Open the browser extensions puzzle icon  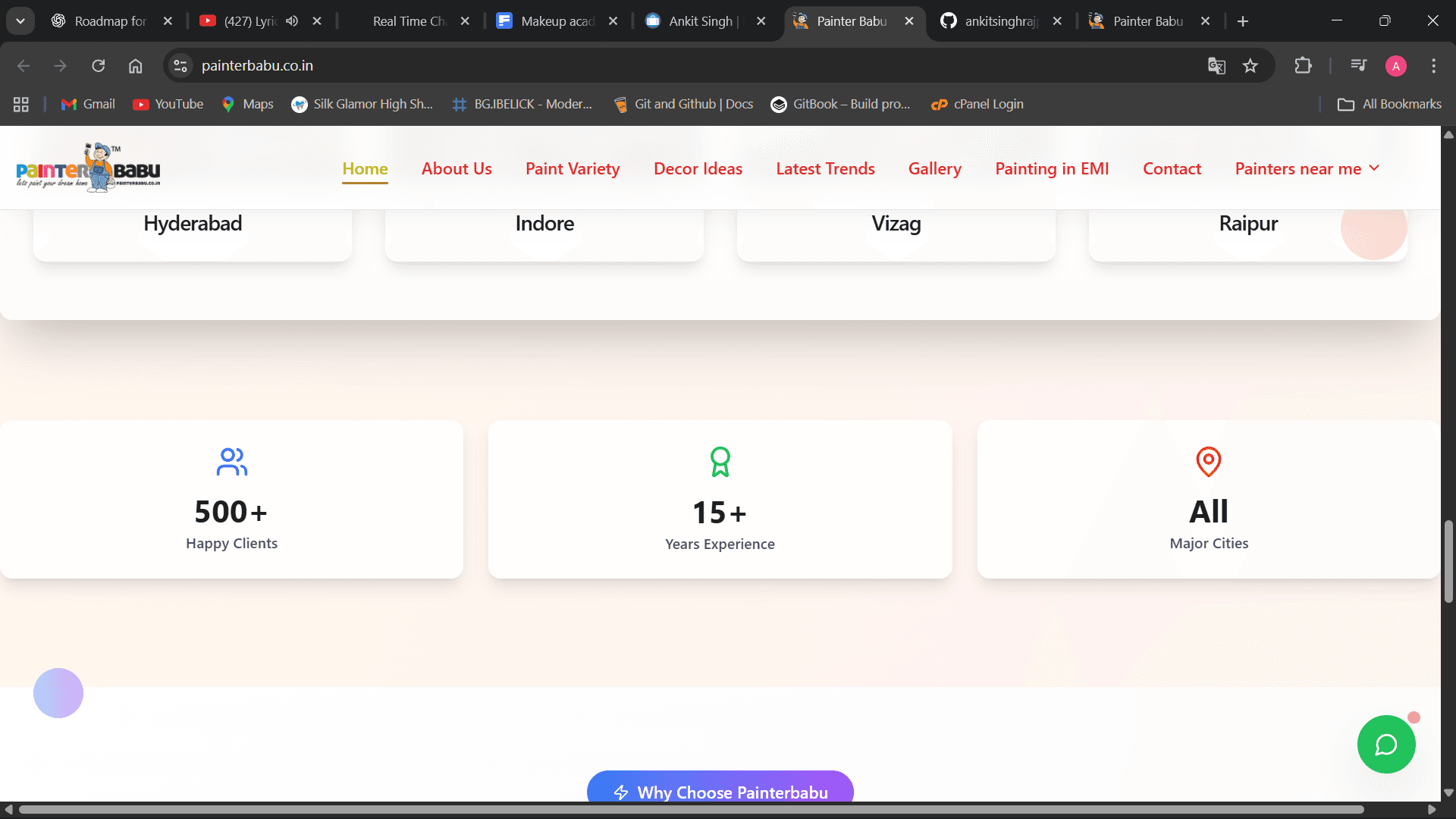point(1304,66)
